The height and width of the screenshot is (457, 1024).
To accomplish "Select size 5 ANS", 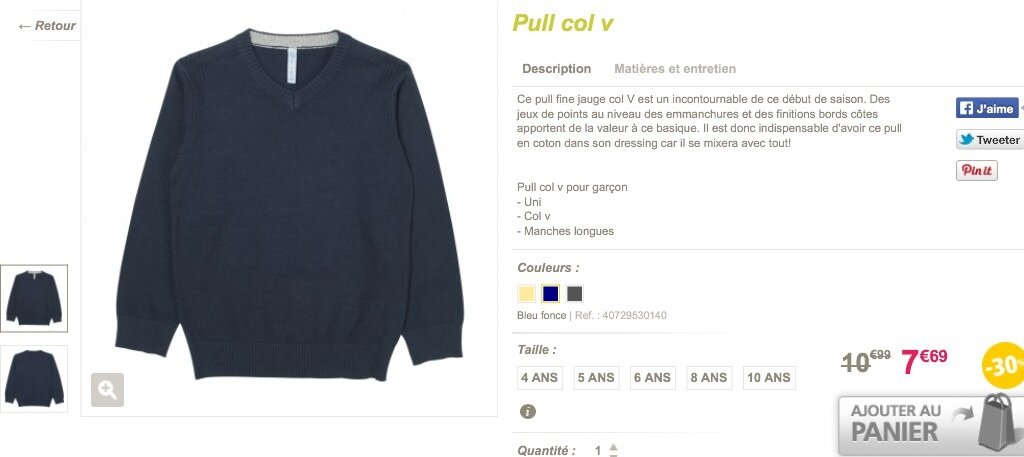I will click(596, 378).
